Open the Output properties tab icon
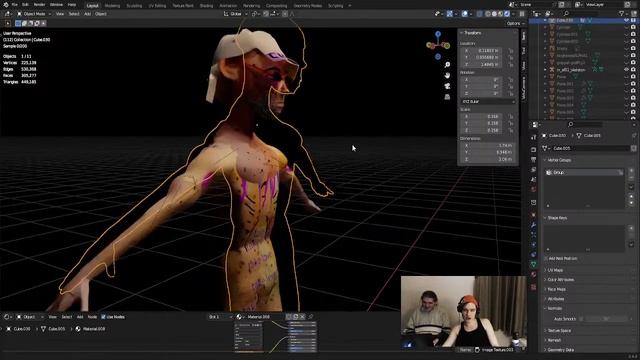This screenshot has height=360, width=640. [533, 160]
